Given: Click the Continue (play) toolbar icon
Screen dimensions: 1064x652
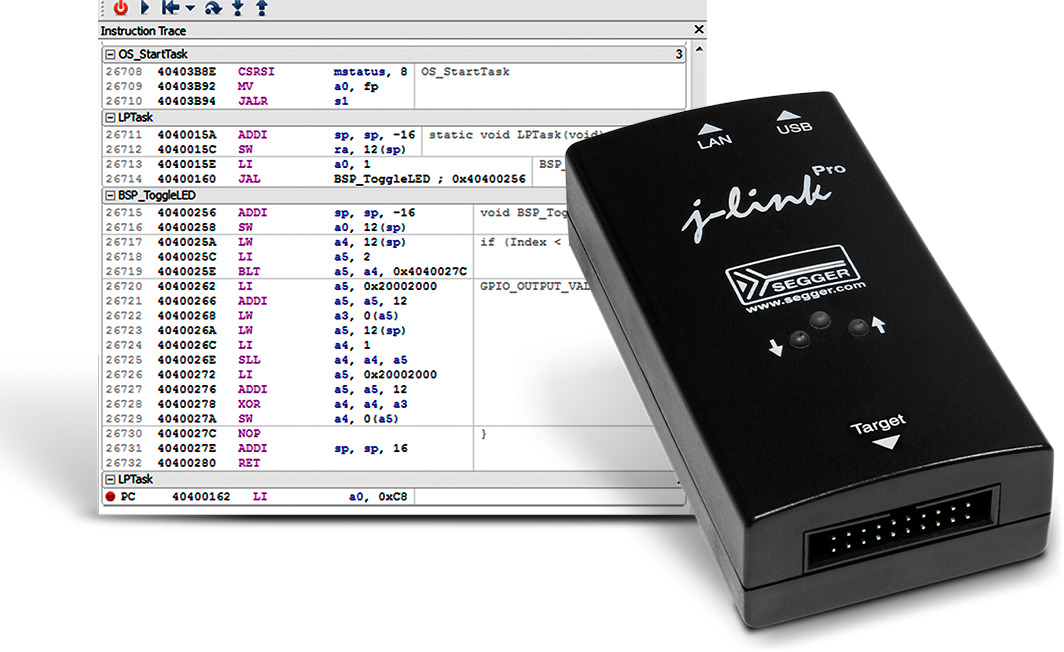Looking at the screenshot, I should 145,7.
